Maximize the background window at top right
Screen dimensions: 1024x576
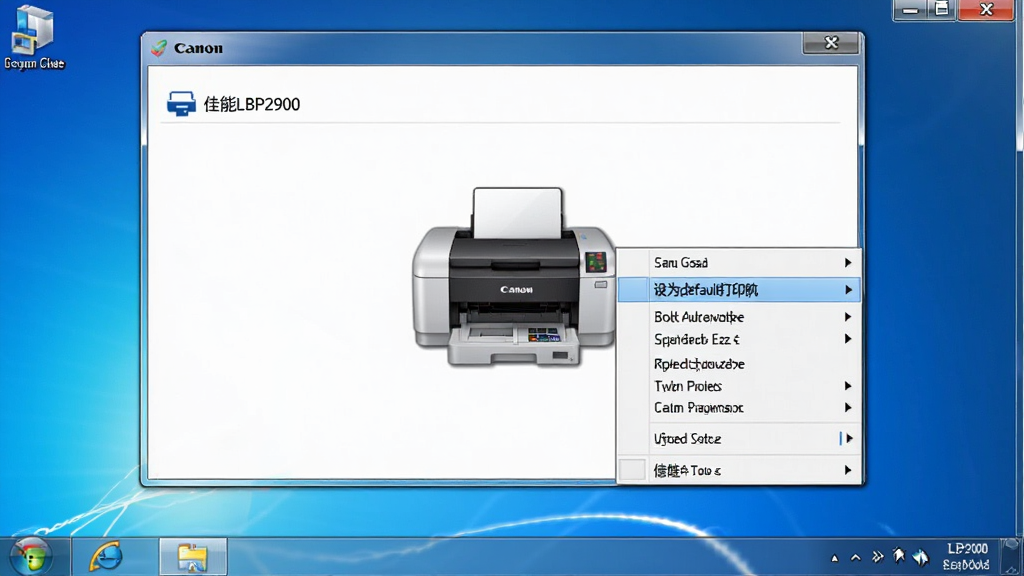(x=942, y=10)
